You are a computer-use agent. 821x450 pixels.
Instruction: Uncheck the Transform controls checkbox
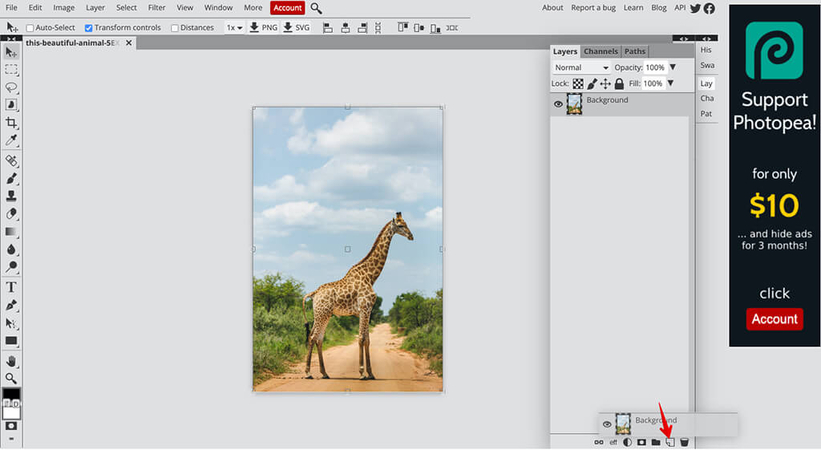pyautogui.click(x=89, y=28)
